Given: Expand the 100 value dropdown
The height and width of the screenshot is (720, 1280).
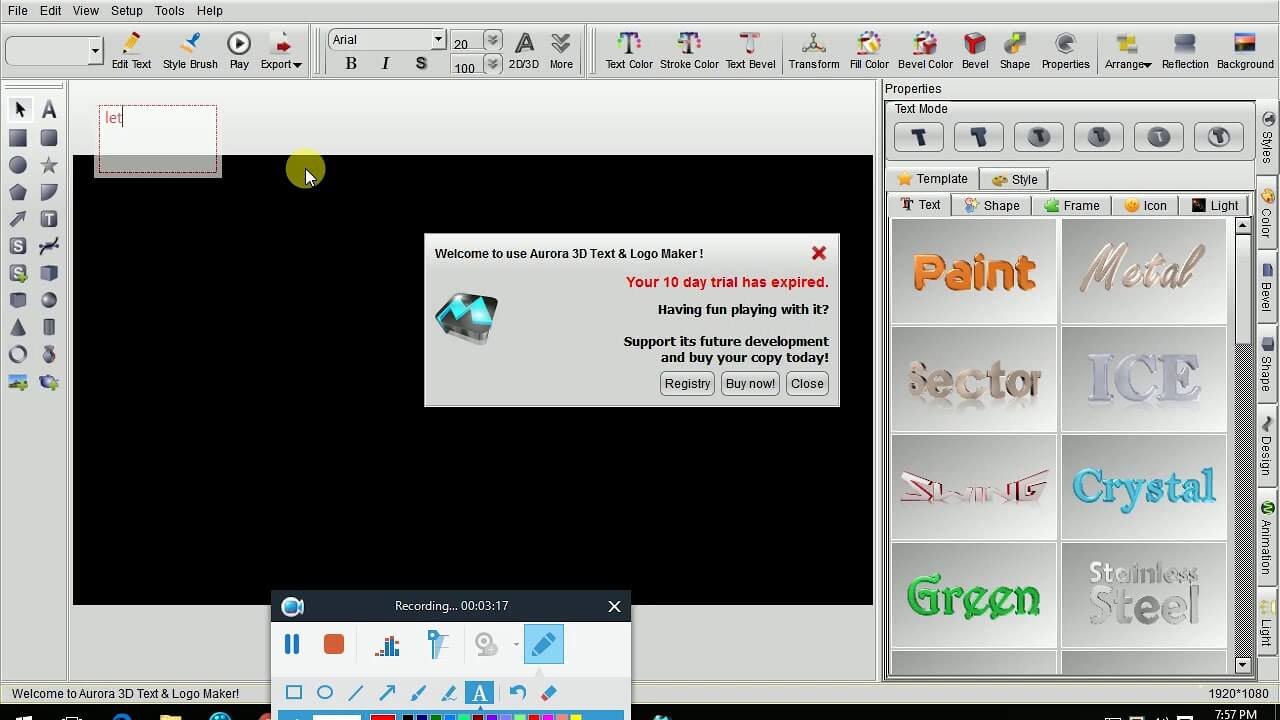Looking at the screenshot, I should click(x=492, y=65).
